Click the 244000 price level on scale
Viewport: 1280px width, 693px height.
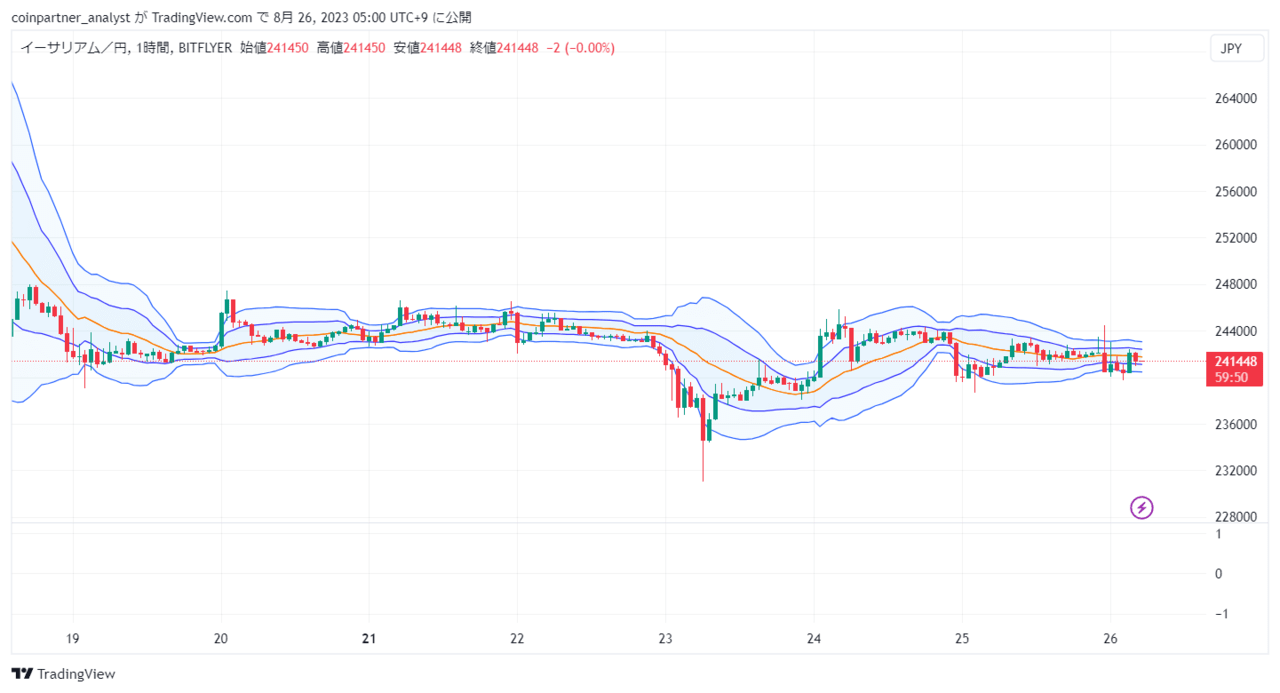coord(1236,331)
